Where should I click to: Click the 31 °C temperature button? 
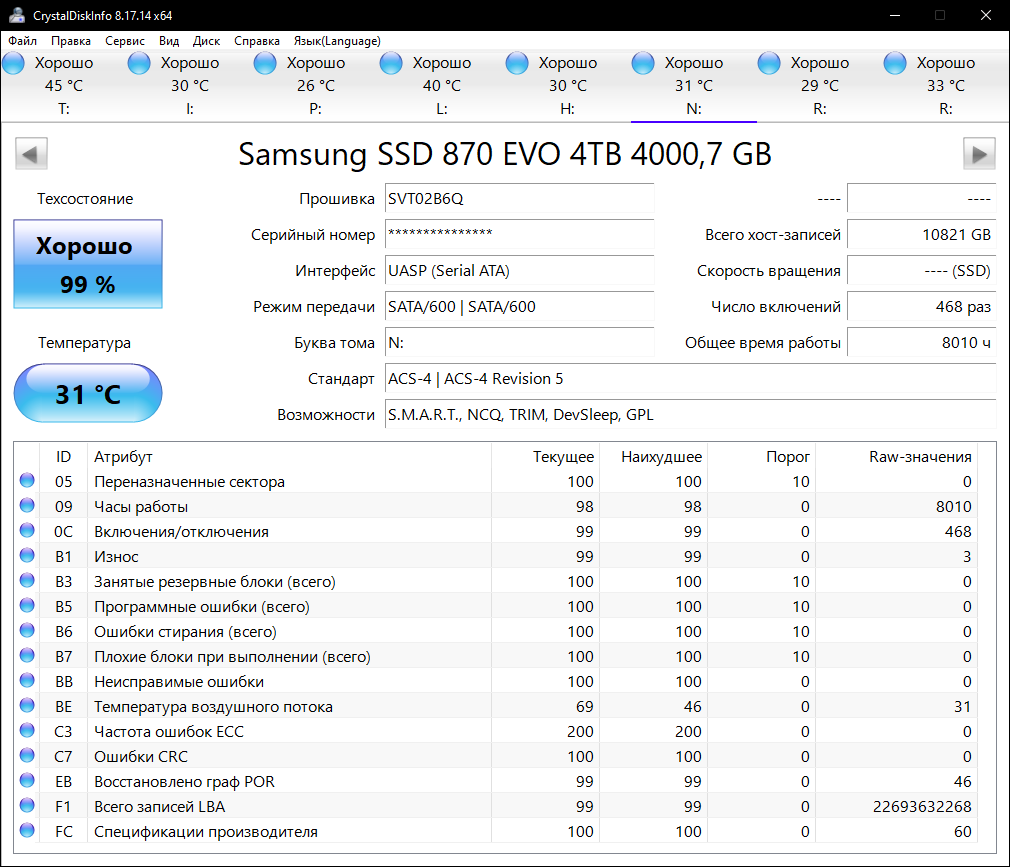[x=88, y=394]
